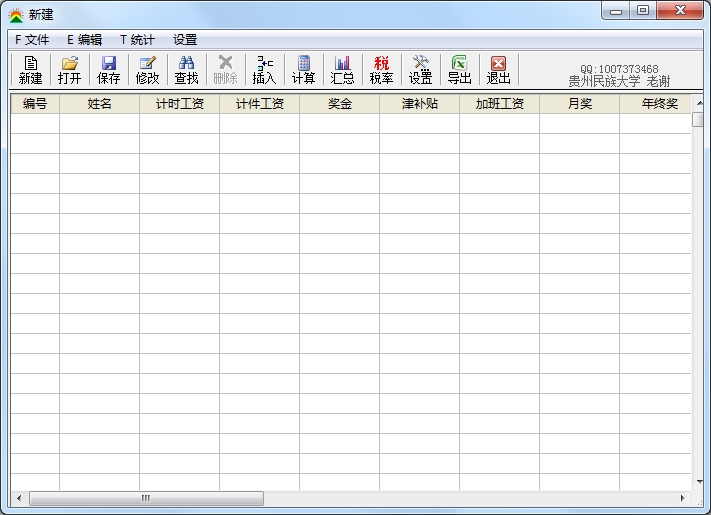Maximize the 新建 window

[643, 10]
